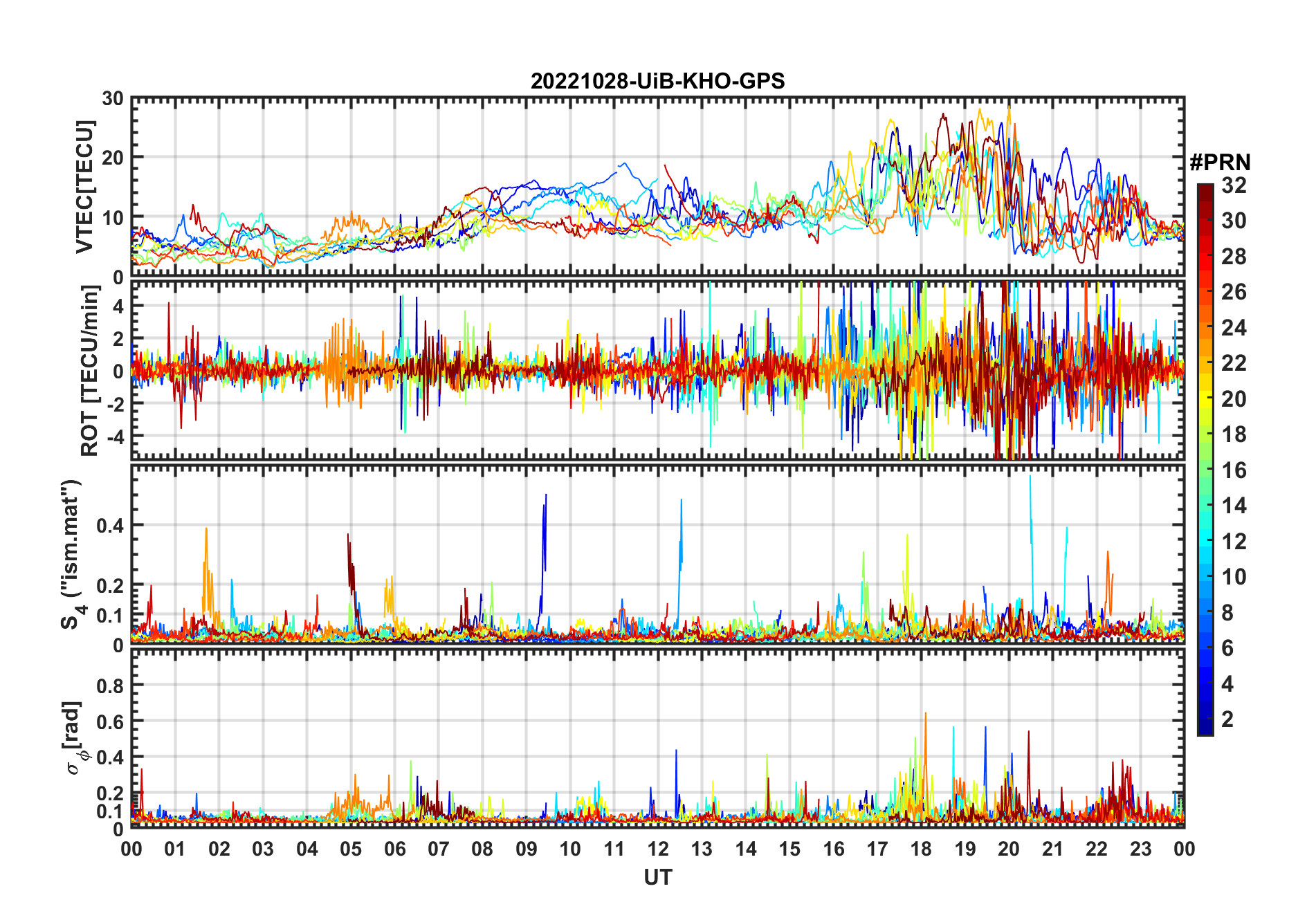Click the UT x-axis label

click(x=657, y=878)
